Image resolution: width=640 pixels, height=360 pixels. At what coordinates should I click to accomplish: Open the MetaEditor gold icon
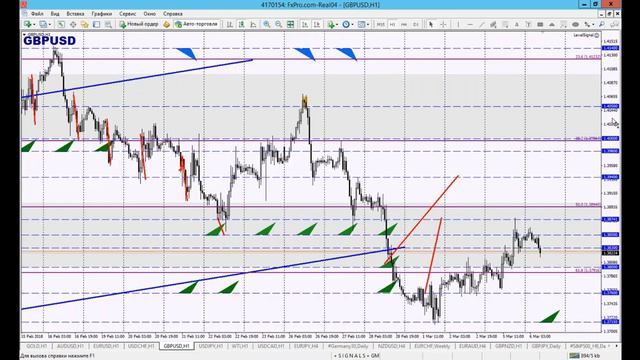coord(166,24)
